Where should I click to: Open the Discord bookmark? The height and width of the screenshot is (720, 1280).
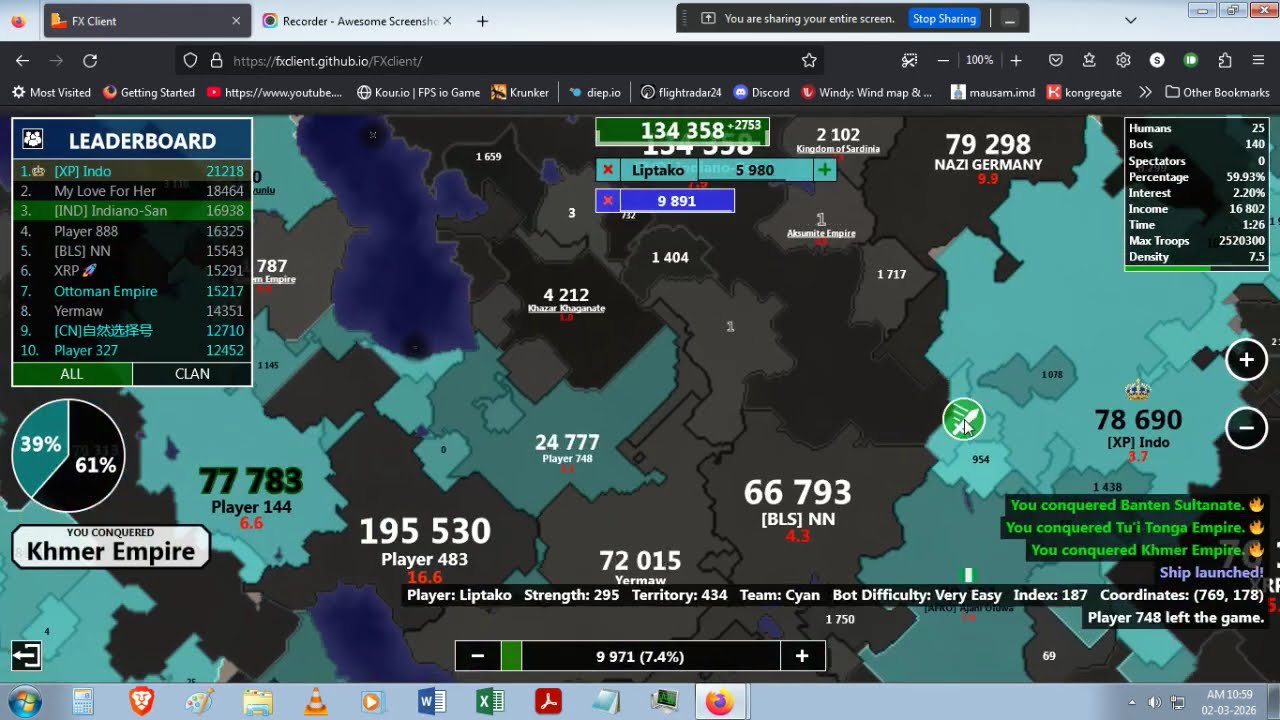pos(761,92)
